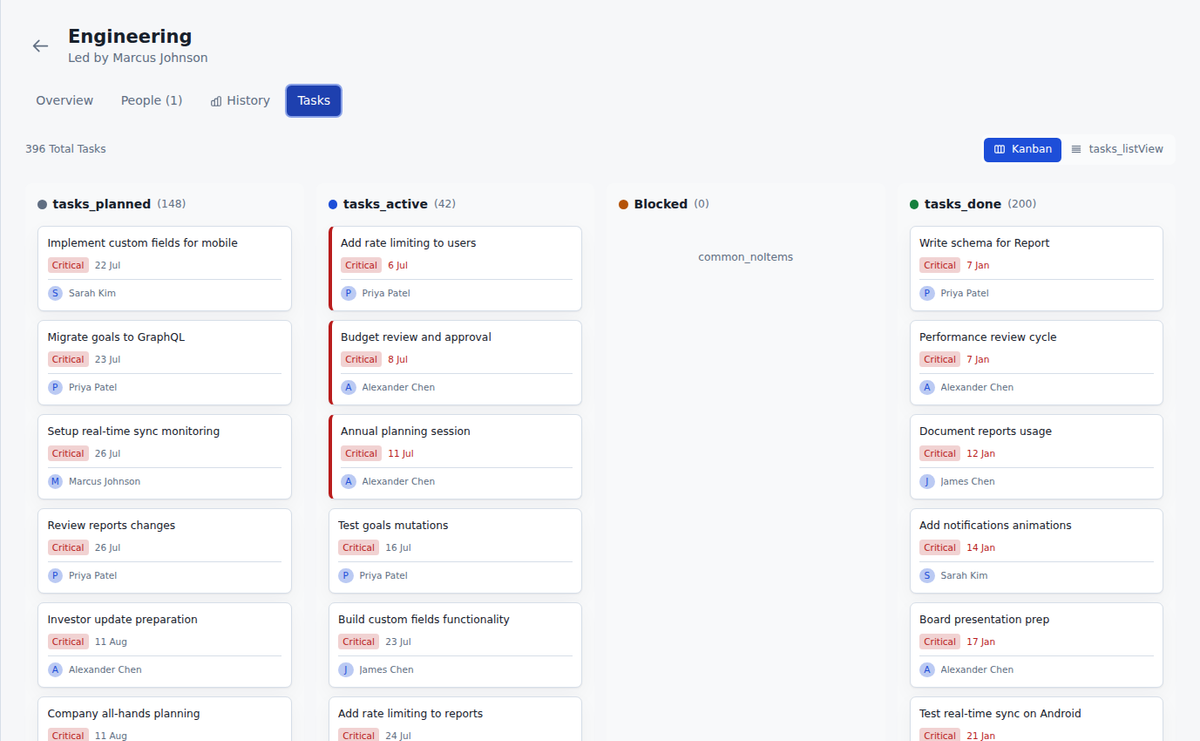The width and height of the screenshot is (1200, 741).
Task: Open the Performance review cycle card
Action: pos(1036,363)
